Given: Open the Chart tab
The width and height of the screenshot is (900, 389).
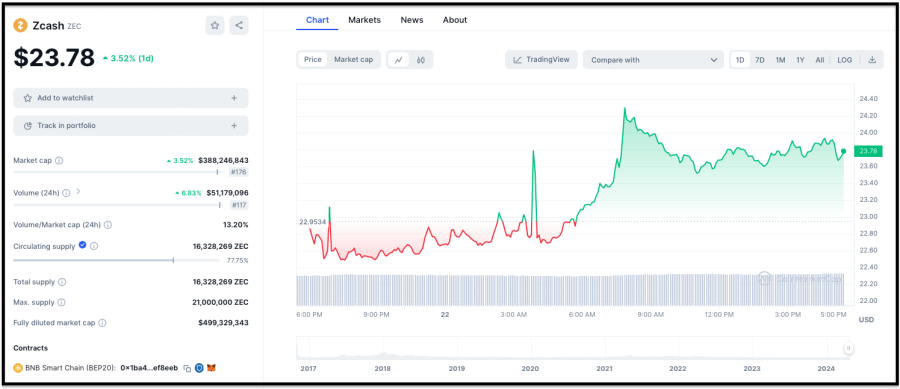Looking at the screenshot, I should pyautogui.click(x=317, y=20).
